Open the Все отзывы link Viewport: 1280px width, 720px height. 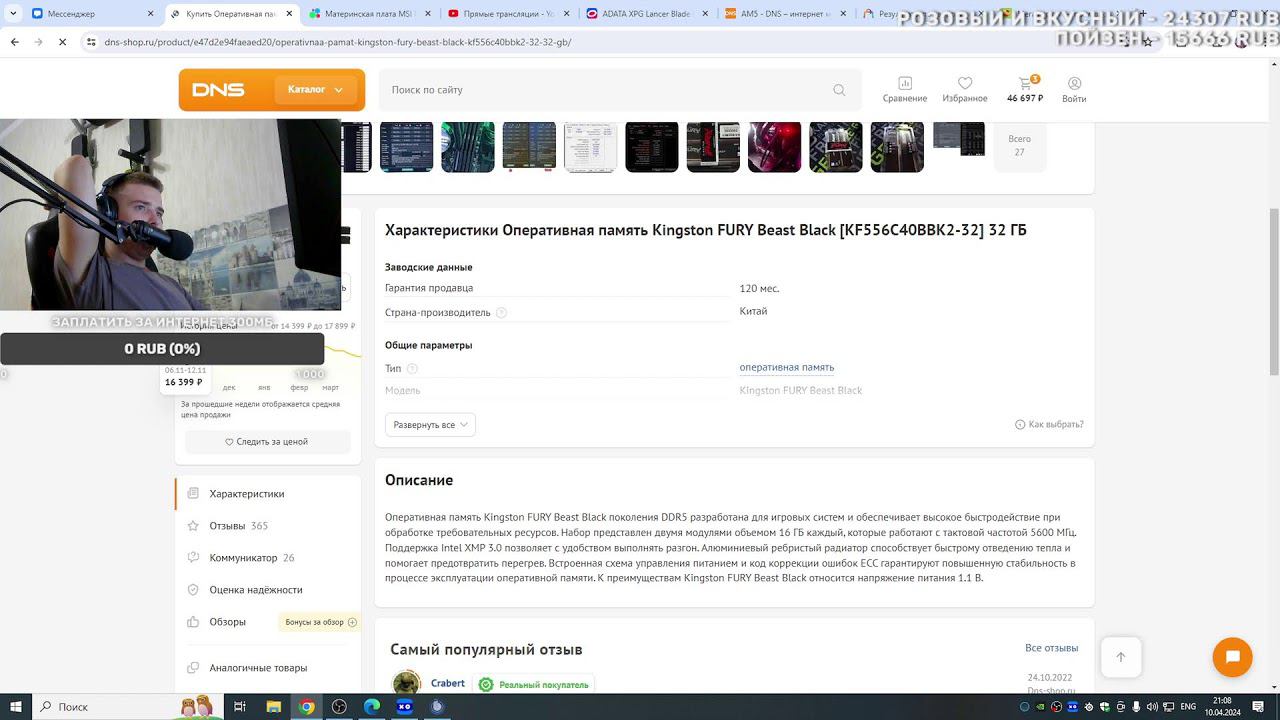pos(1051,648)
